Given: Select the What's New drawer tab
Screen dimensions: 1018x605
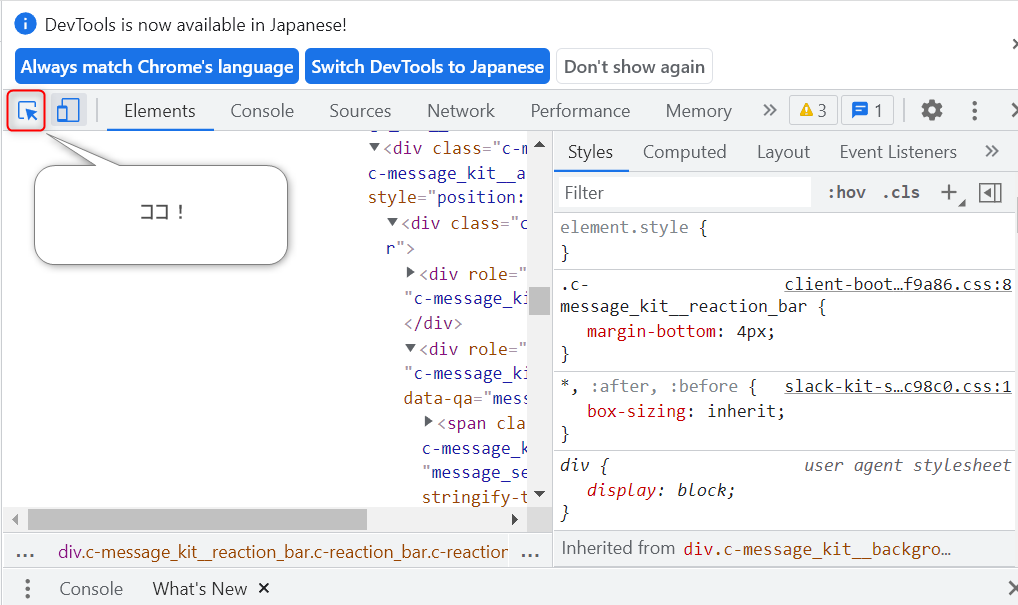Looking at the screenshot, I should pyautogui.click(x=200, y=589).
